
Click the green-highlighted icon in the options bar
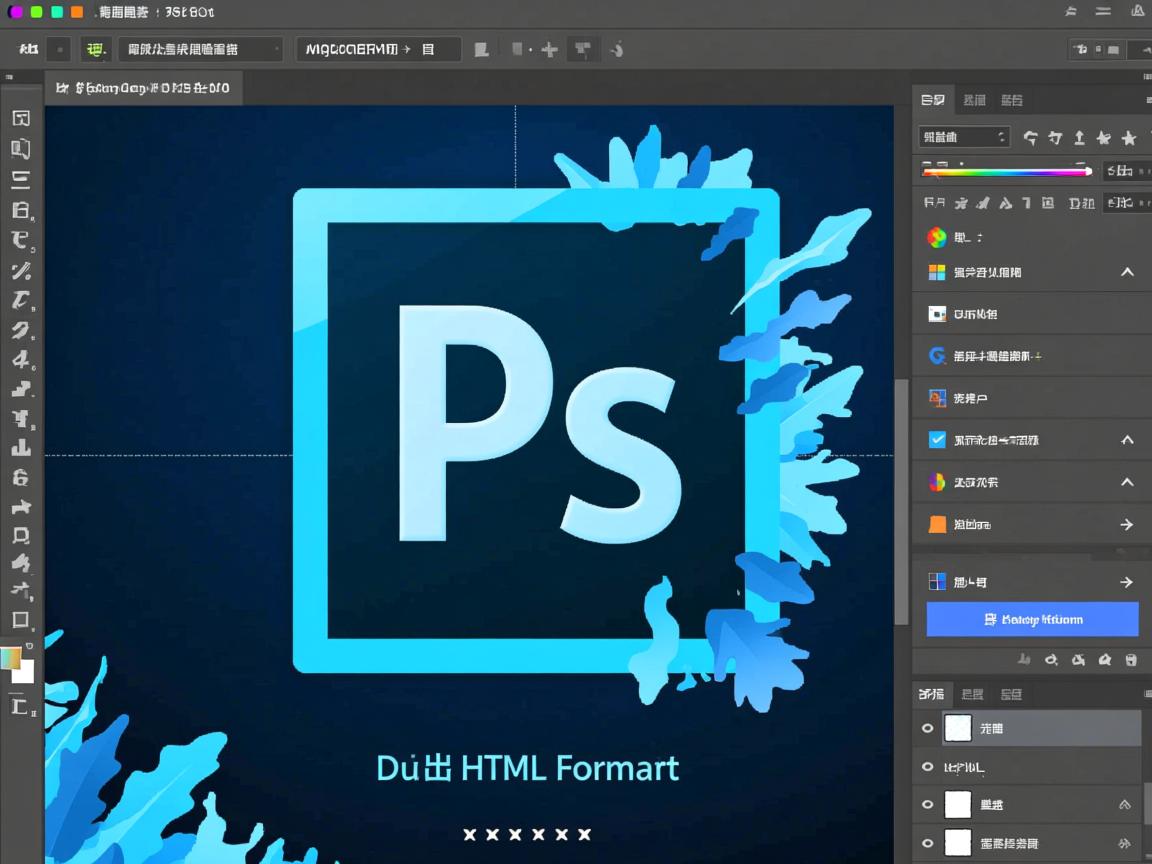[95, 49]
